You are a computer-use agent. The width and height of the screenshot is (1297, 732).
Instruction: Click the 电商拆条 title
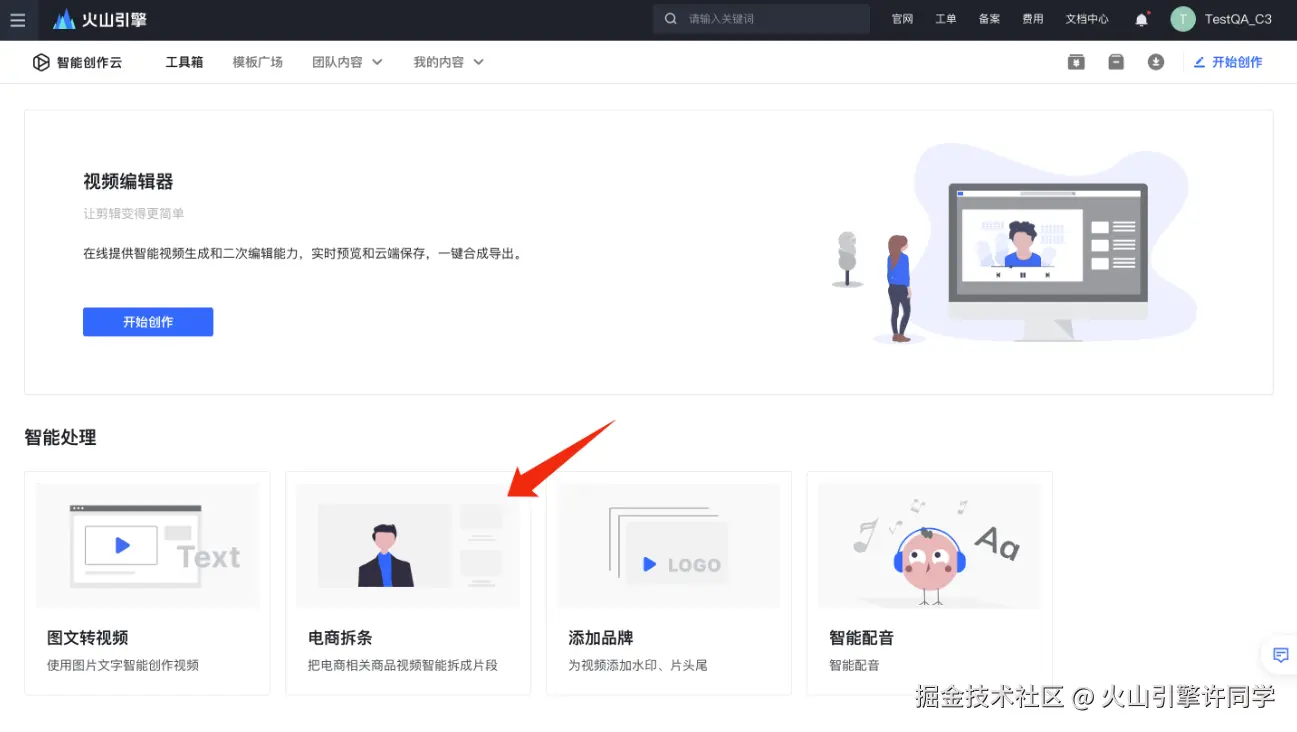(x=340, y=638)
